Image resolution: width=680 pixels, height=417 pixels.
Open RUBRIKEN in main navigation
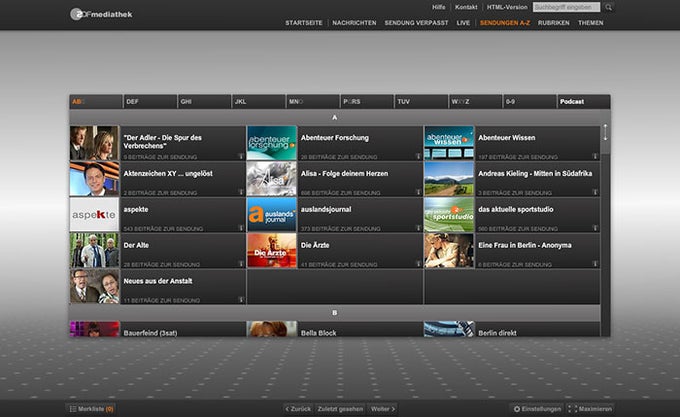[x=554, y=23]
